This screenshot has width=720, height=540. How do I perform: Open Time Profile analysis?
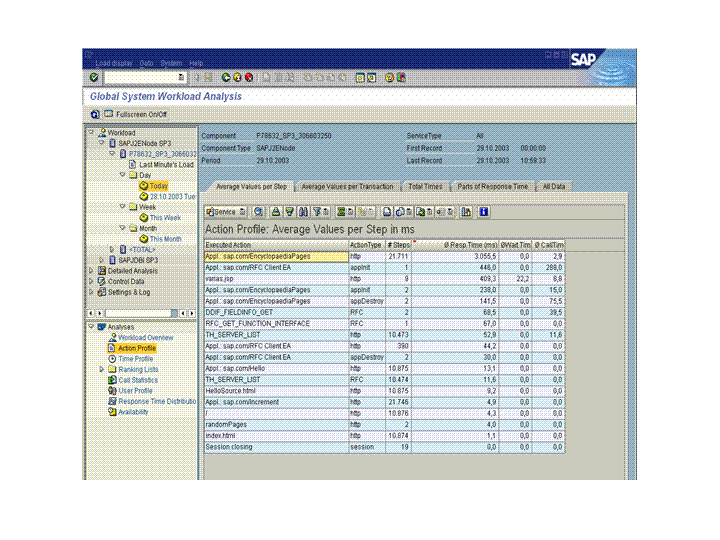pyautogui.click(x=135, y=358)
